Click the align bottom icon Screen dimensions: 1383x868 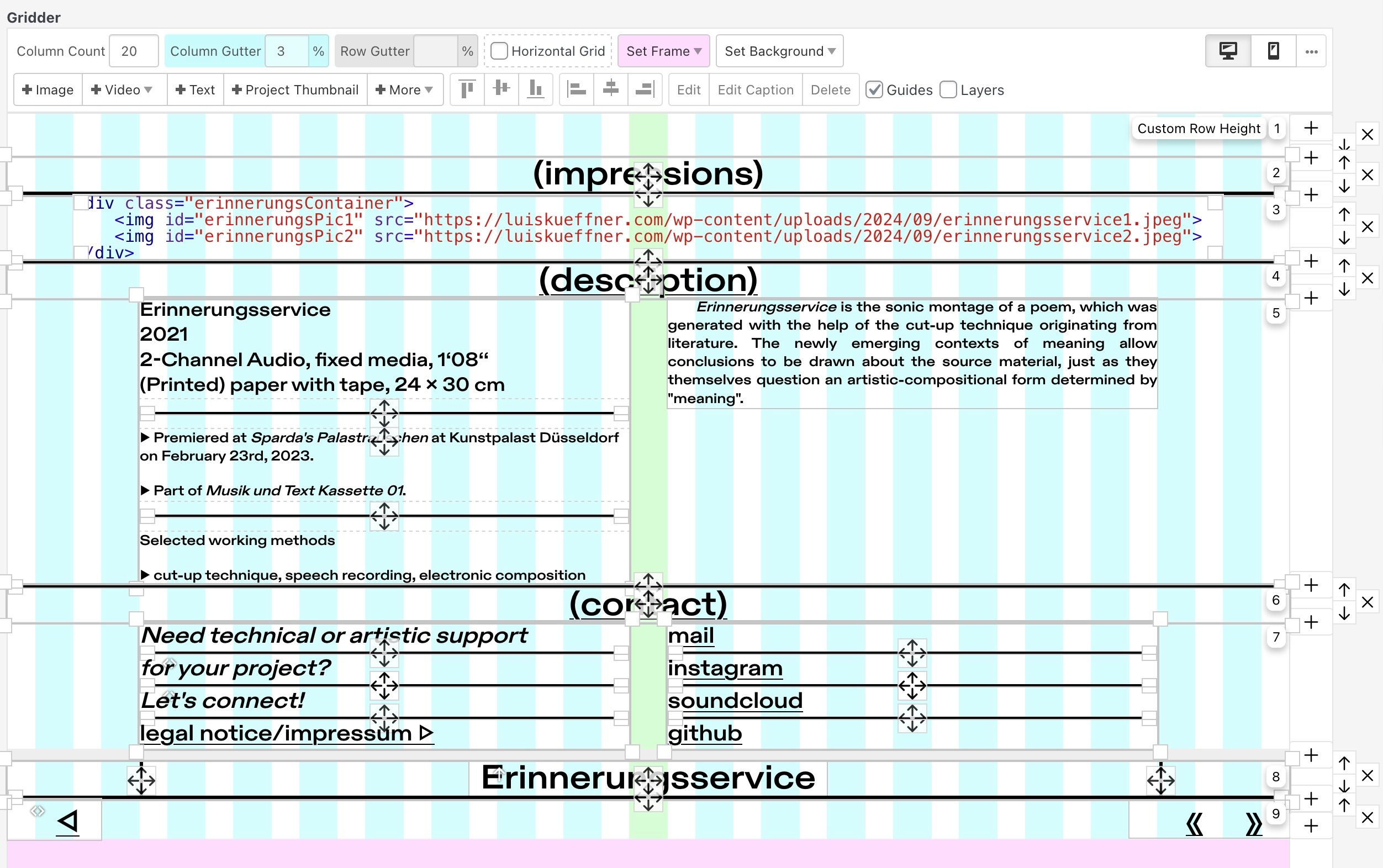[535, 89]
